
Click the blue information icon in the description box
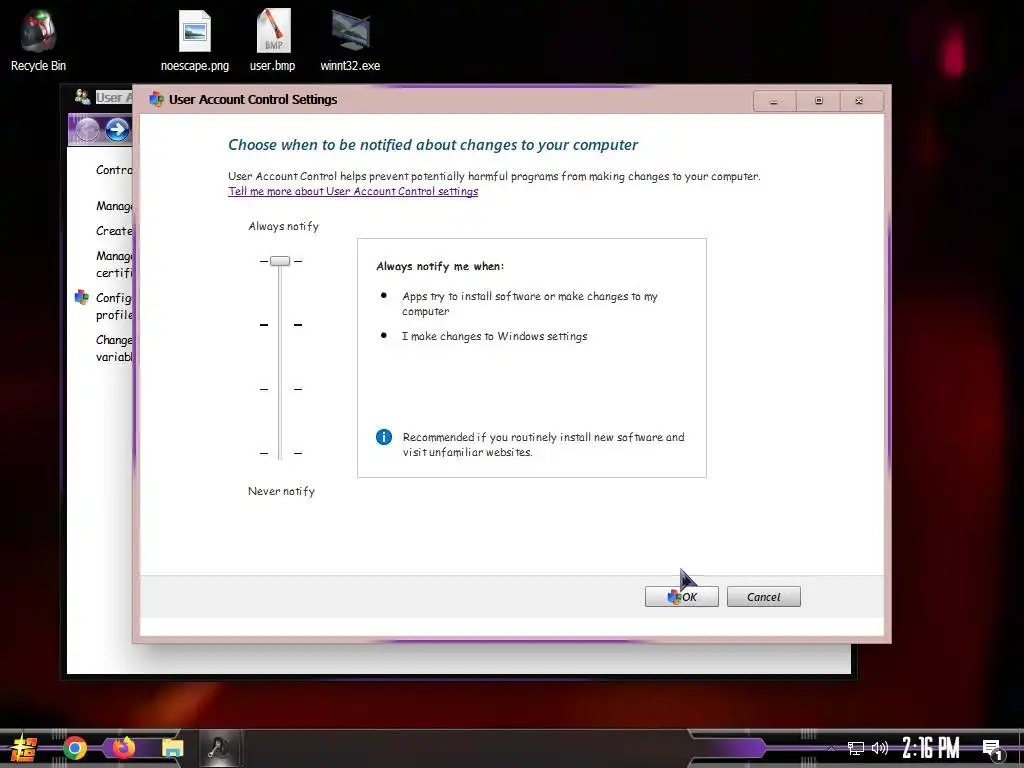coord(384,437)
